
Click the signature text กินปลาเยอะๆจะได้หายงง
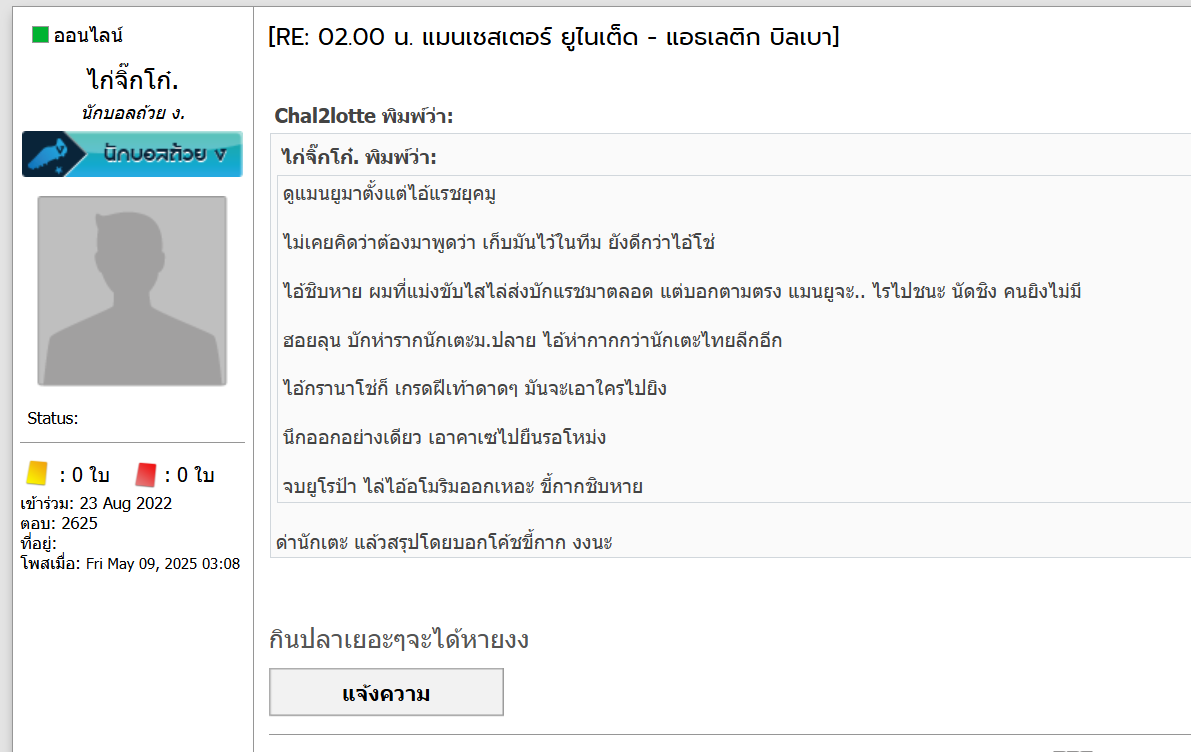pyautogui.click(x=399, y=640)
